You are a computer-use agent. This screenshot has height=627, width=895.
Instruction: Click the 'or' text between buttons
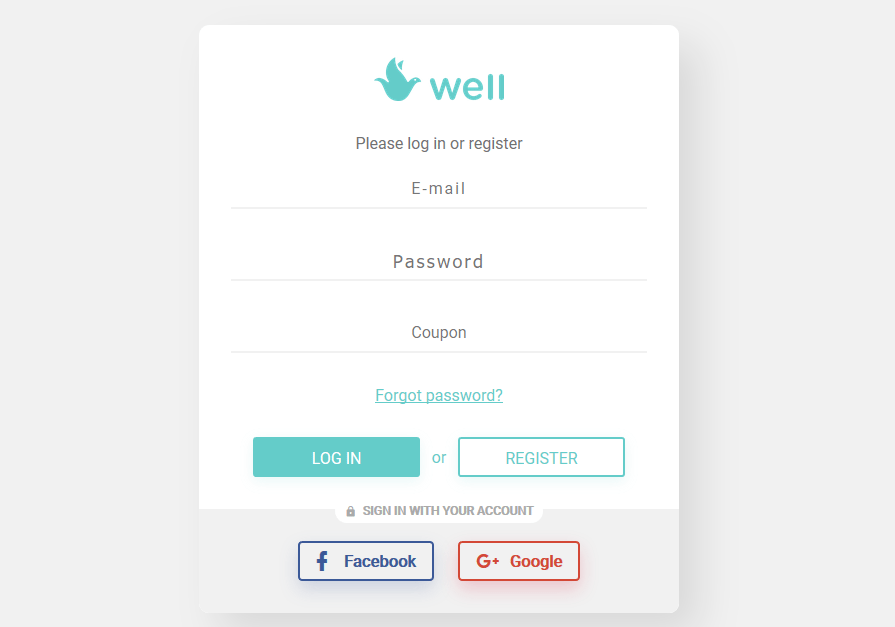pos(439,457)
